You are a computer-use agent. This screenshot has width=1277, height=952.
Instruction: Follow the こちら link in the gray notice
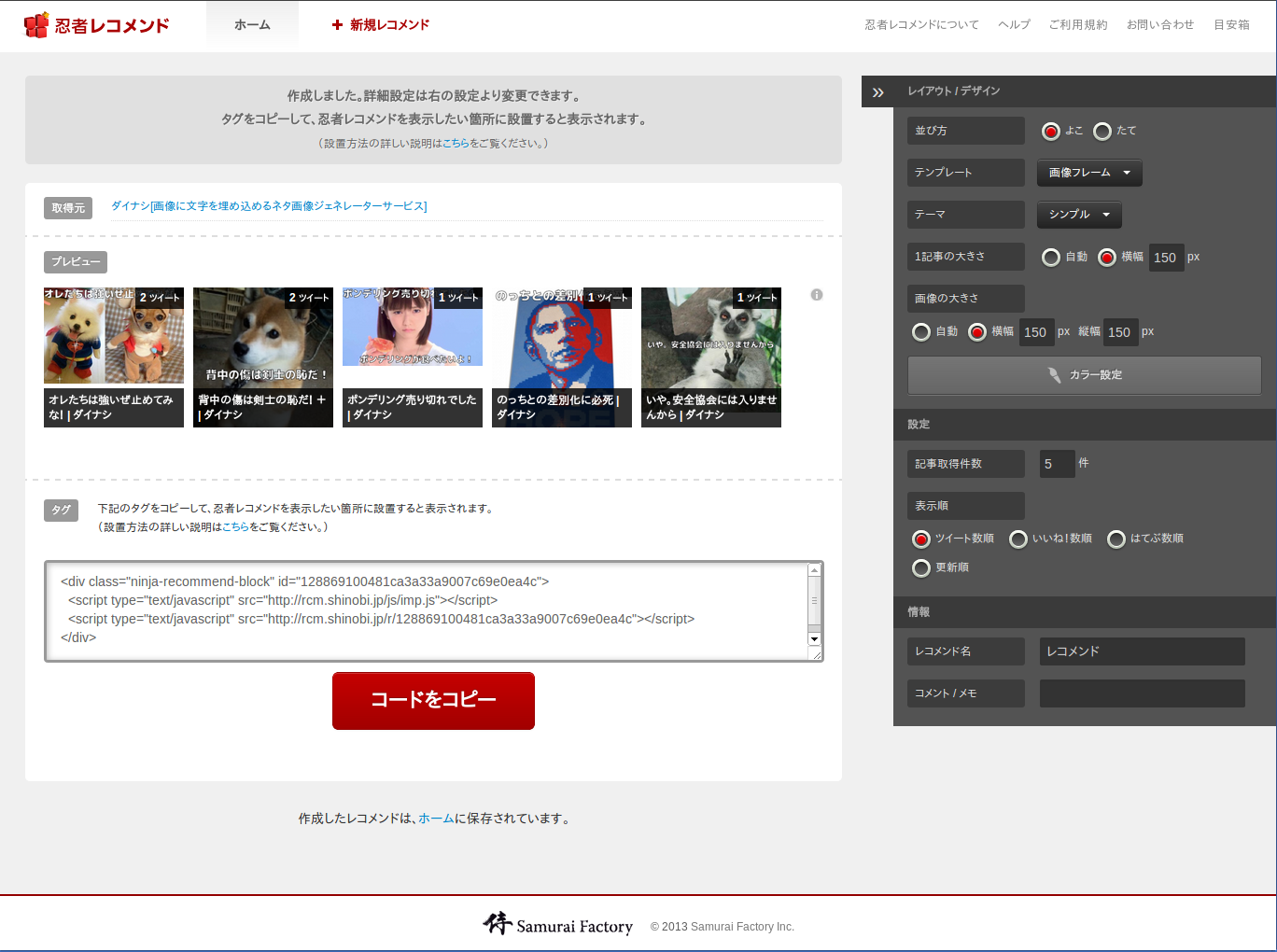click(456, 144)
